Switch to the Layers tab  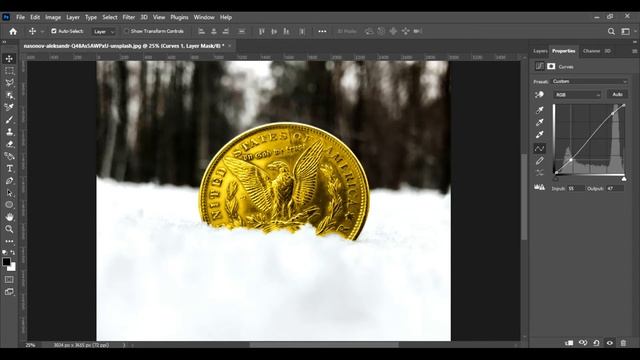pyautogui.click(x=540, y=51)
